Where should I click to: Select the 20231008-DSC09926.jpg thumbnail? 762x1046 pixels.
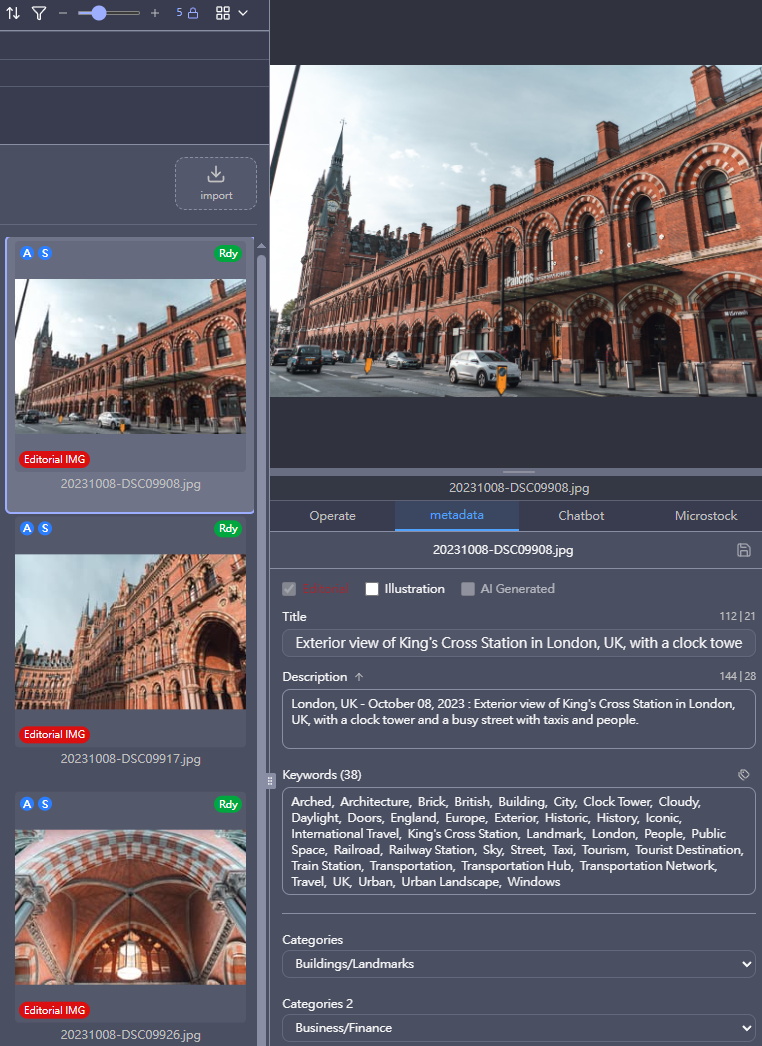pyautogui.click(x=130, y=907)
